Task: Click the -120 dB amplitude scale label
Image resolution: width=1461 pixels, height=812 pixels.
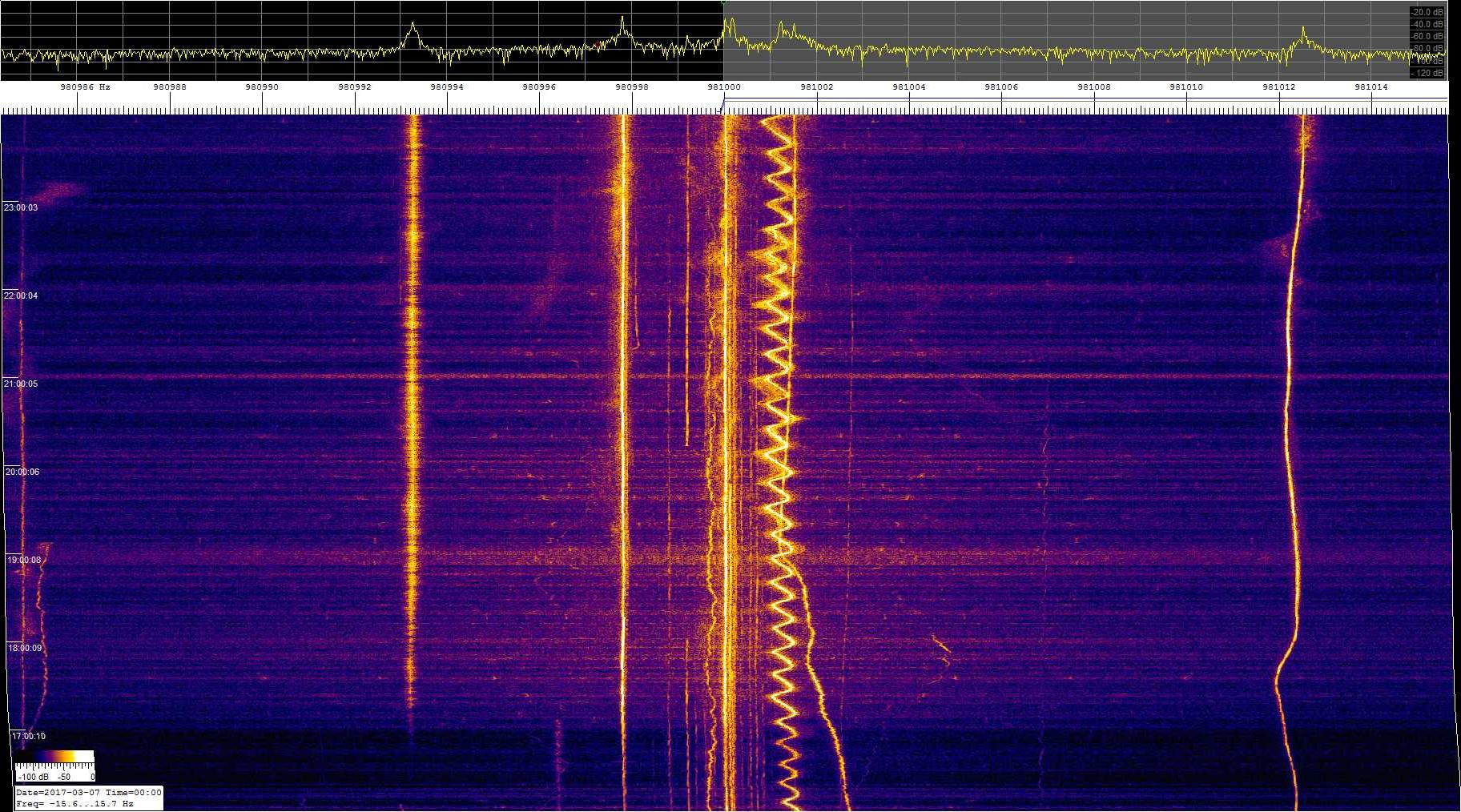Action: click(1428, 73)
